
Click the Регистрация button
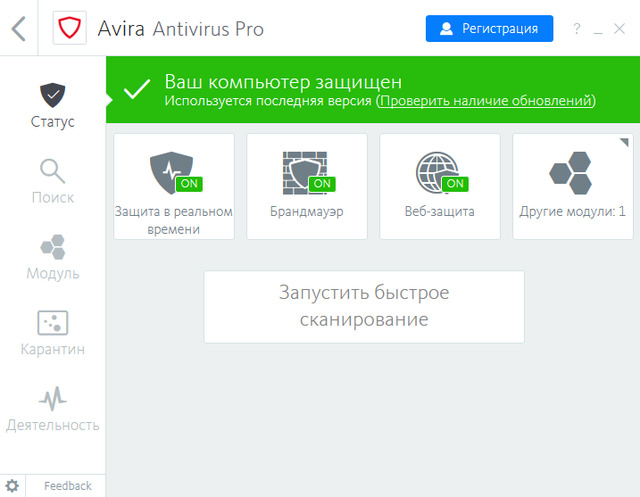[x=489, y=29]
